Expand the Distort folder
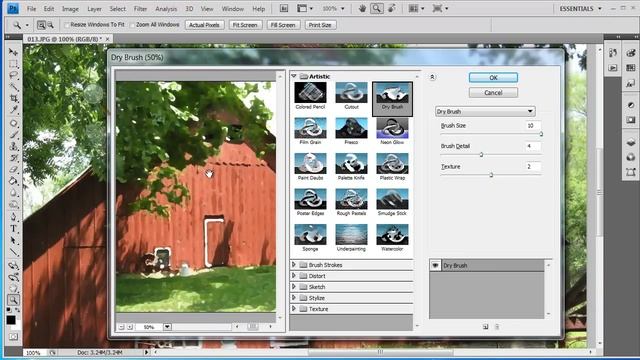Screen dimensions: 640x360 tap(294, 276)
